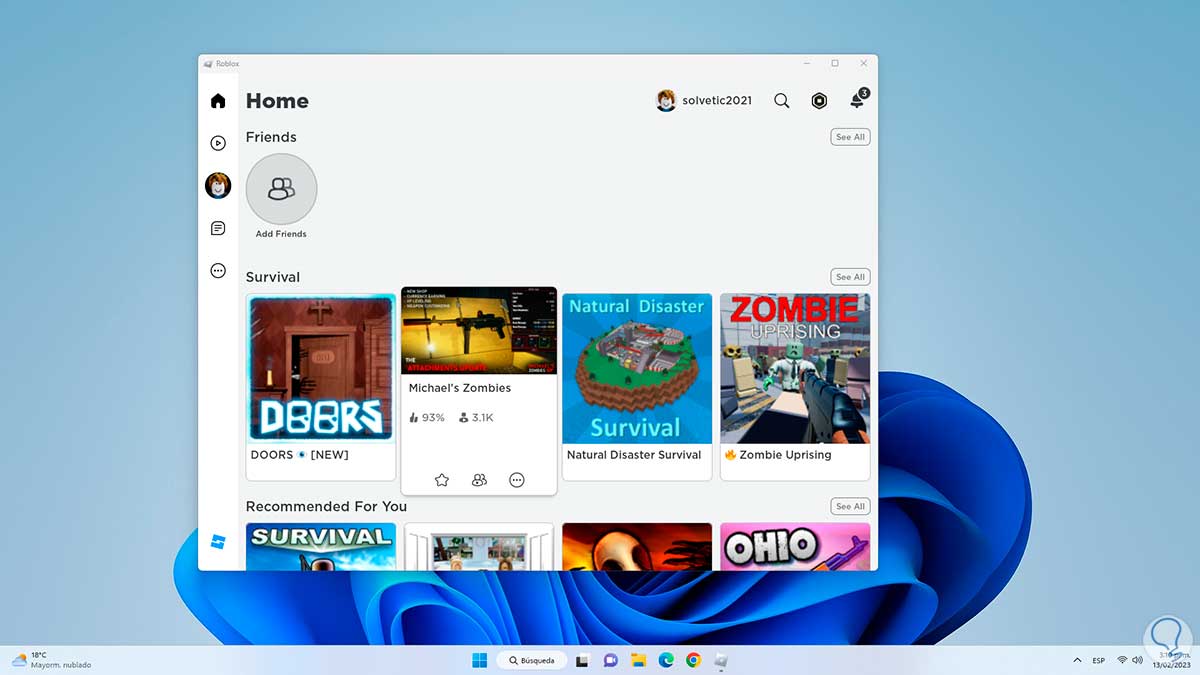Open the Home sidebar icon
1200x675 pixels.
point(218,101)
